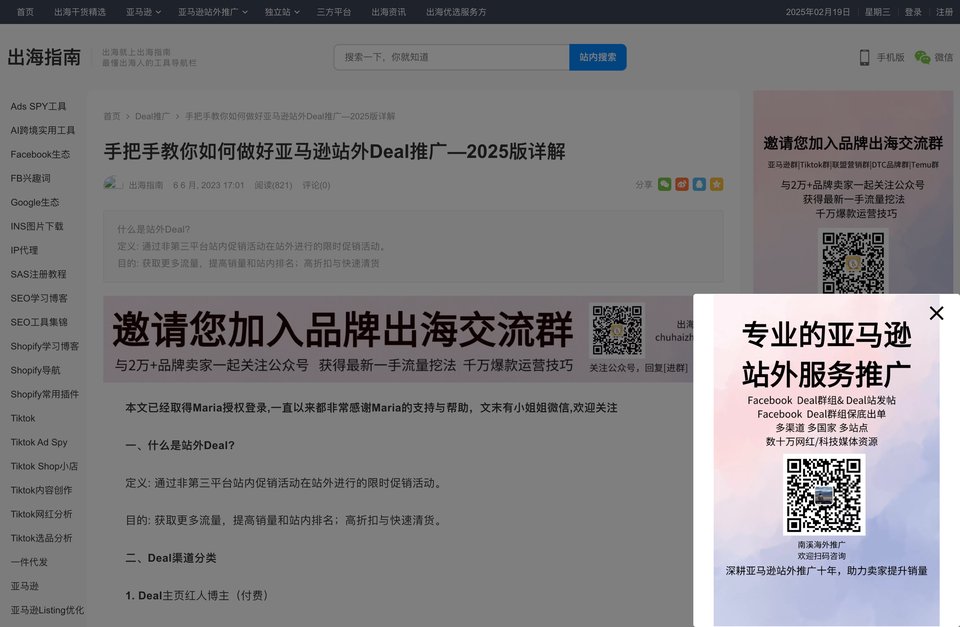Image resolution: width=960 pixels, height=627 pixels.
Task: Open Tiktok Shop小店 in the sidebar
Action: [x=44, y=466]
